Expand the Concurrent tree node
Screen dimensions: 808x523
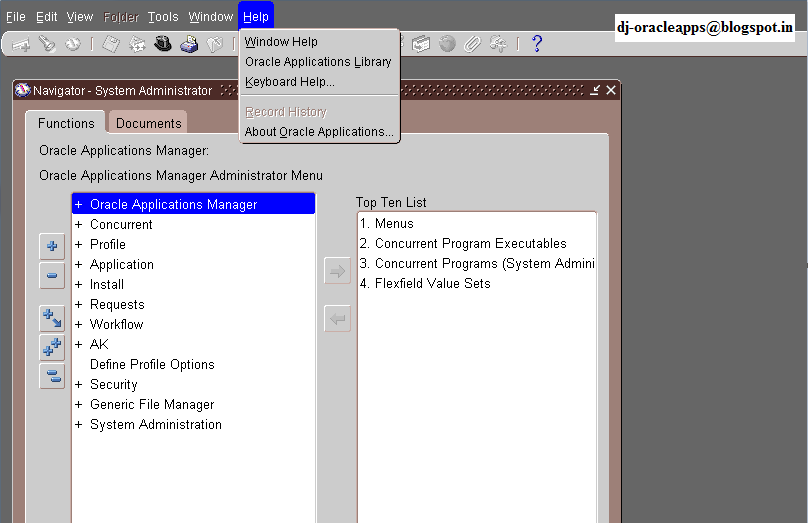point(78,225)
